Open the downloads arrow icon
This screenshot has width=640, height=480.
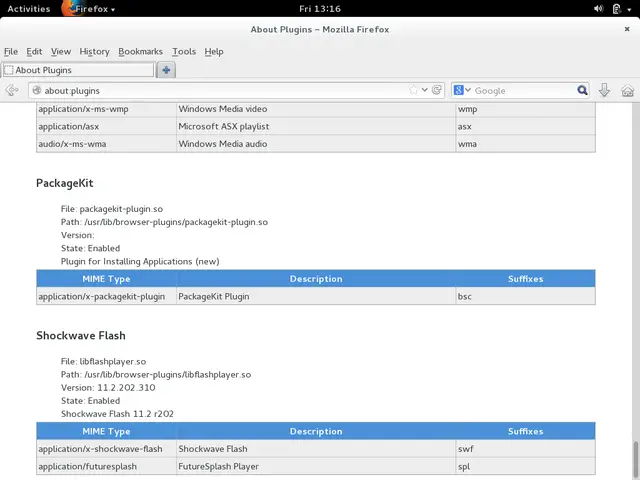(x=604, y=90)
